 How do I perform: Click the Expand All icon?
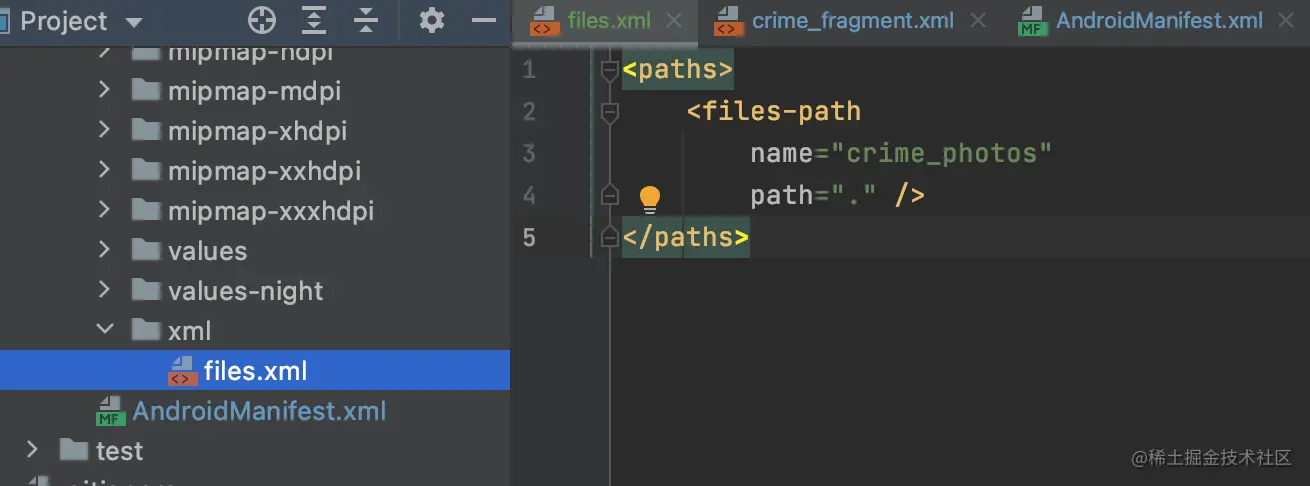[315, 20]
